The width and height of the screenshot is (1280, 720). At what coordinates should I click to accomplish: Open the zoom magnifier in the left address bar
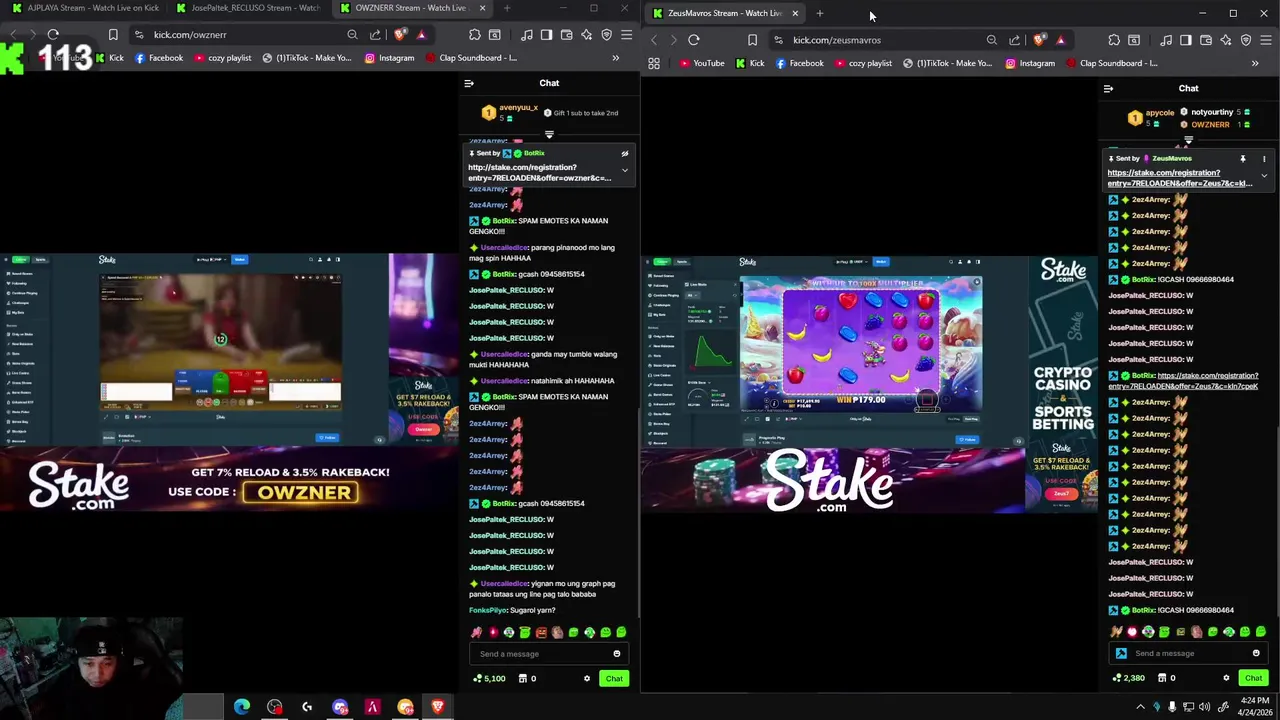(x=352, y=34)
